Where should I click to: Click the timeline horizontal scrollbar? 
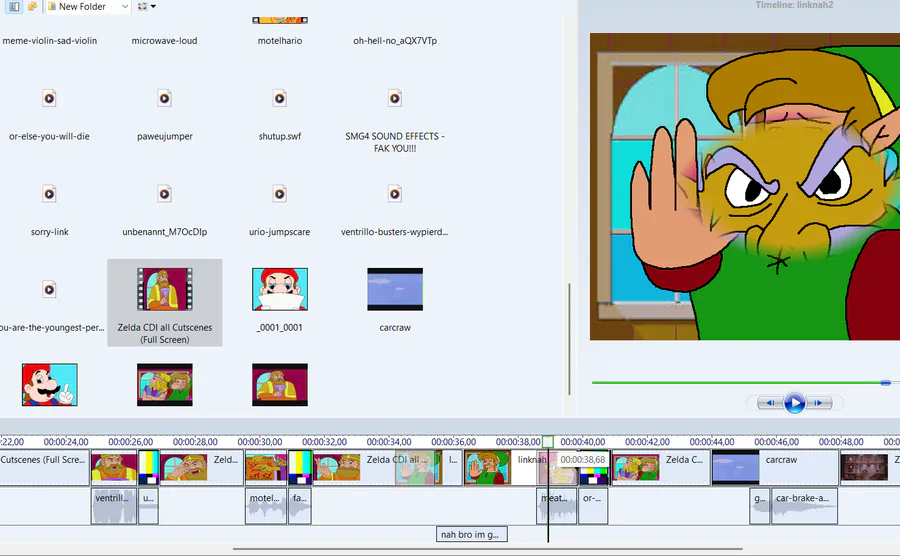(x=488, y=549)
